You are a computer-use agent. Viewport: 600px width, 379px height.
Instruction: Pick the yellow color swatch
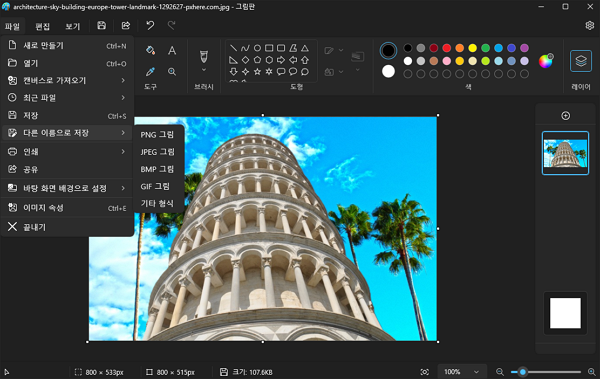coord(473,48)
